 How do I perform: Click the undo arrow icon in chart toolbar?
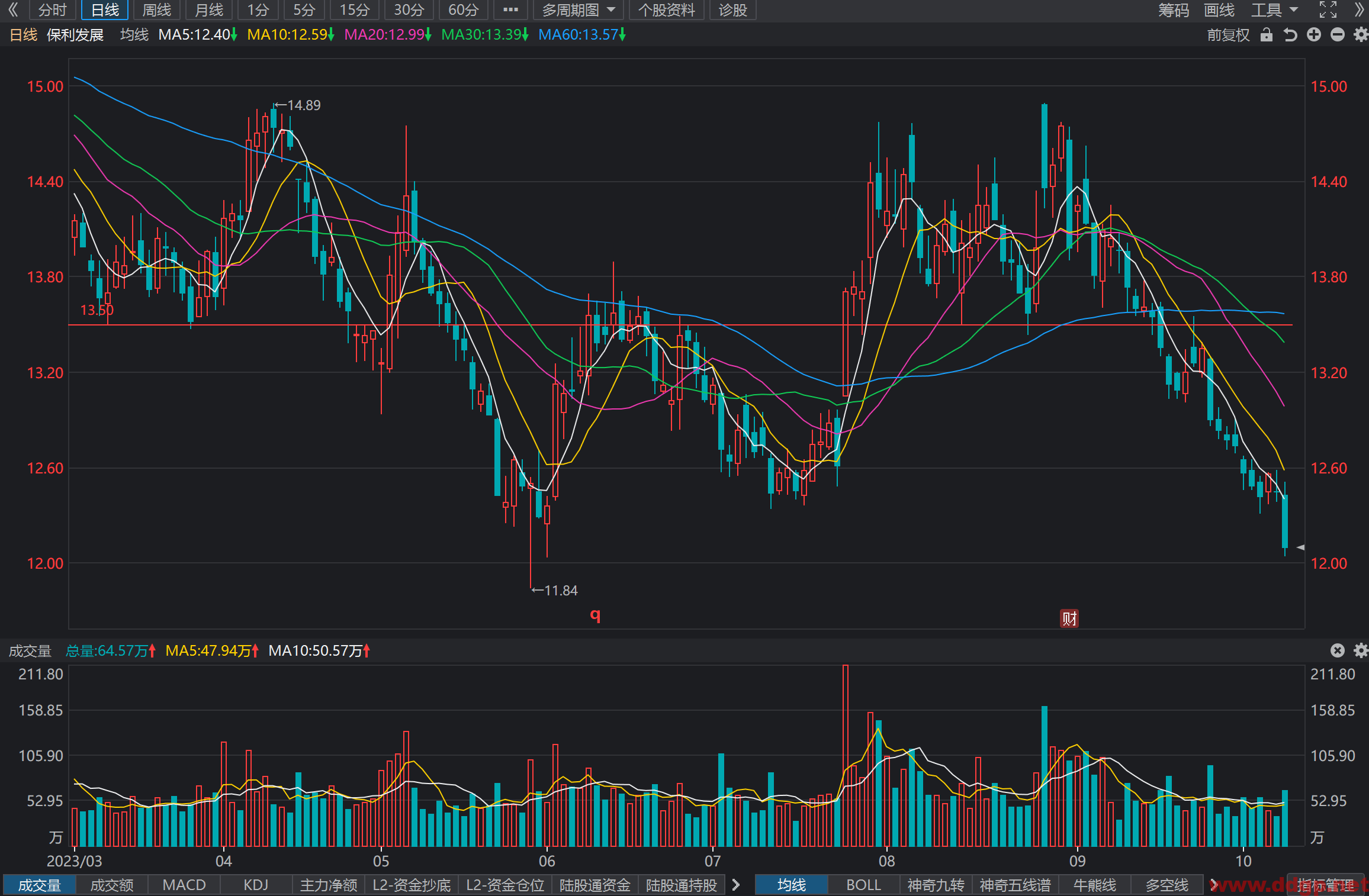pos(1290,35)
